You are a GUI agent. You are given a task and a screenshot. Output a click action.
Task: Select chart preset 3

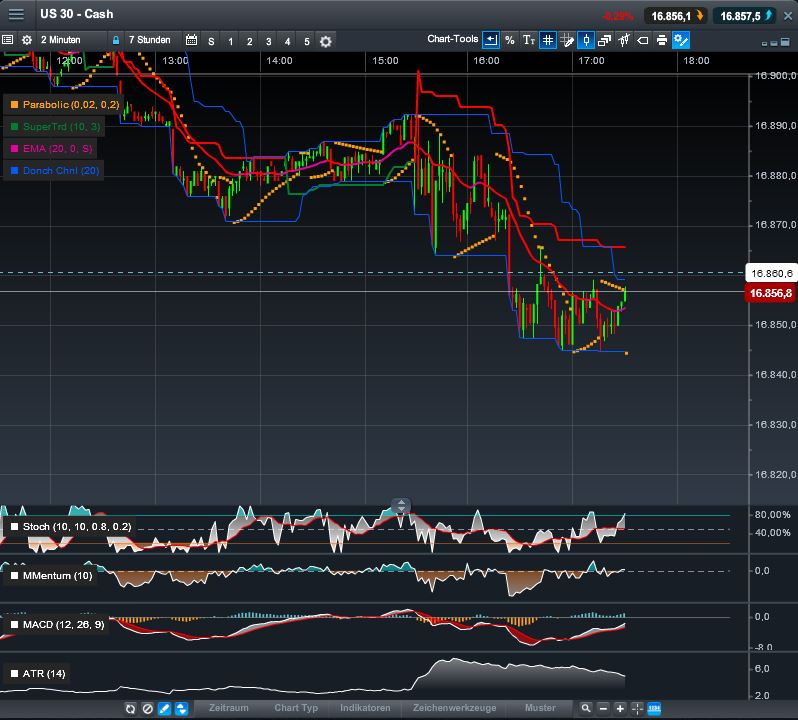coord(269,42)
